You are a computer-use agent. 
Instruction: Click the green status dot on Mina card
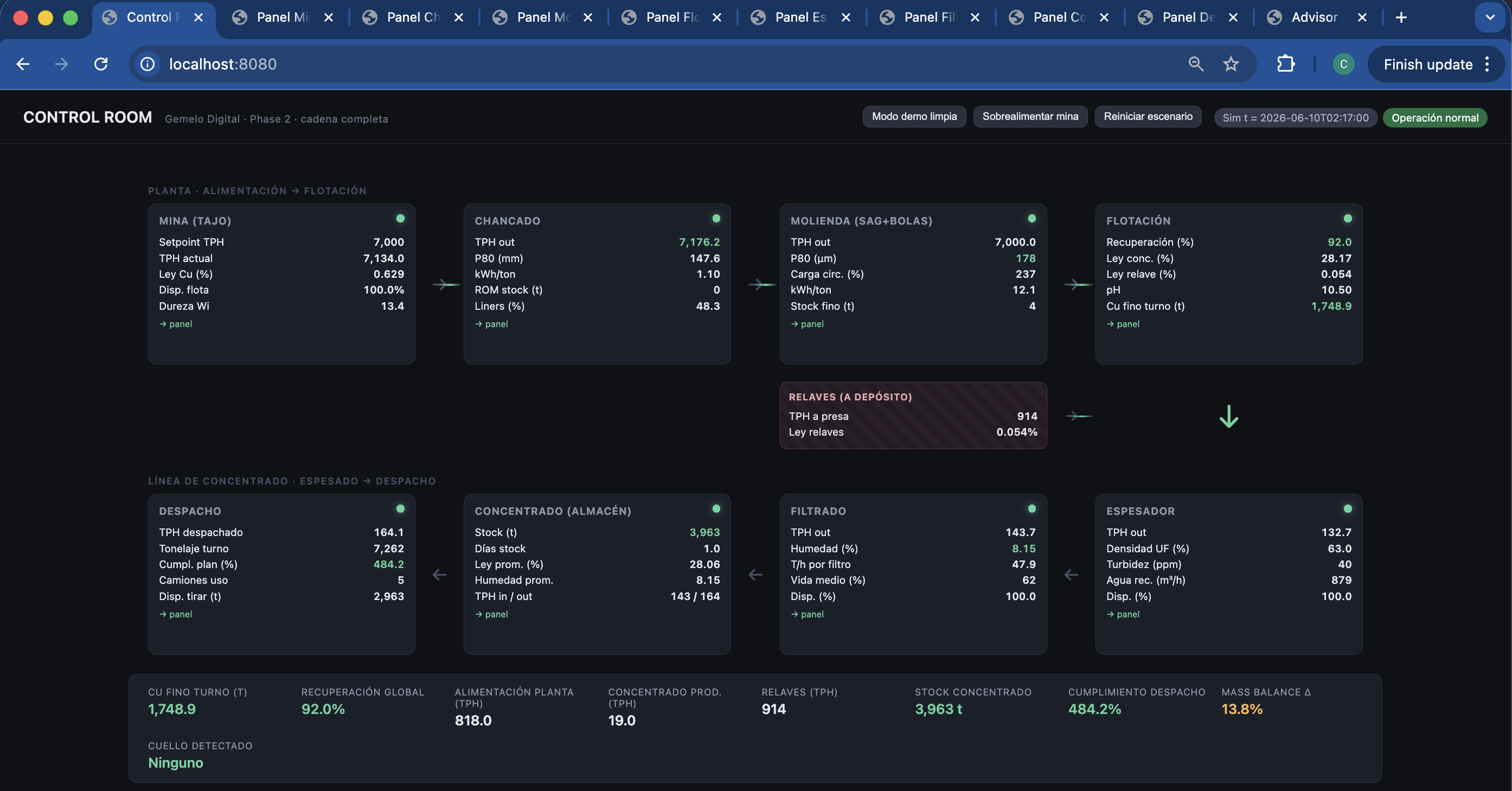tap(400, 219)
